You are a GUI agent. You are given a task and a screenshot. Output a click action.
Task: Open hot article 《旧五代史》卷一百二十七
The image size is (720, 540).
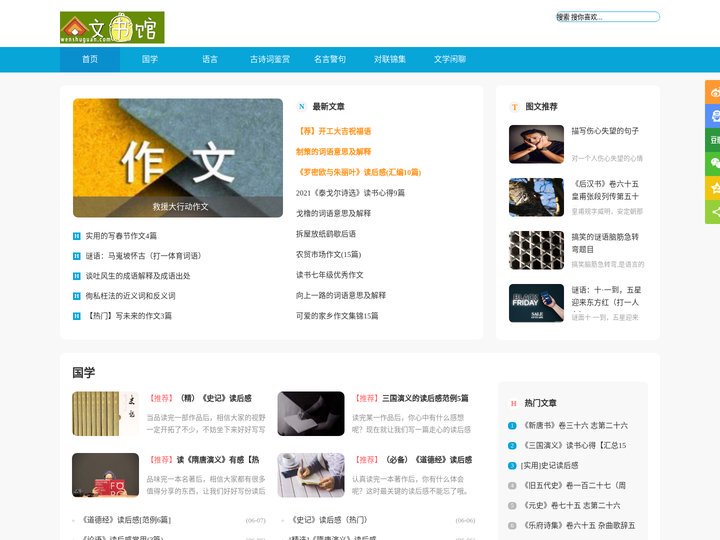pyautogui.click(x=574, y=485)
